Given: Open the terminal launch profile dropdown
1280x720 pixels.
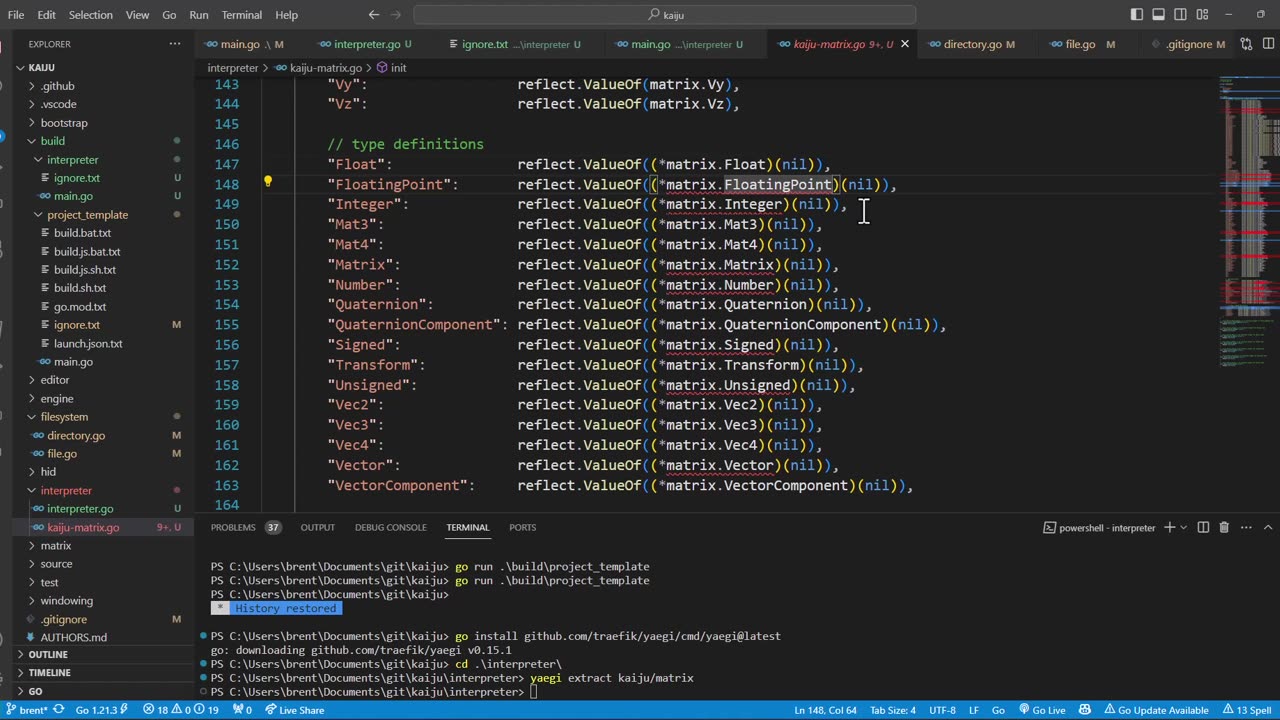Looking at the screenshot, I should (x=1183, y=527).
